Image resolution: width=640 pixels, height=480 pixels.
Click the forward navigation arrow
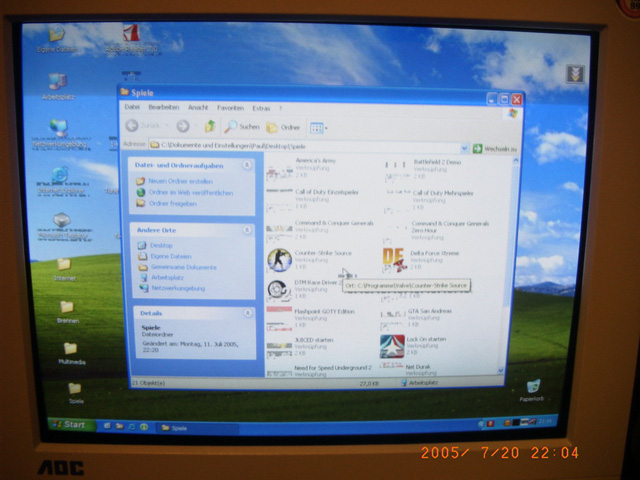coord(183,127)
